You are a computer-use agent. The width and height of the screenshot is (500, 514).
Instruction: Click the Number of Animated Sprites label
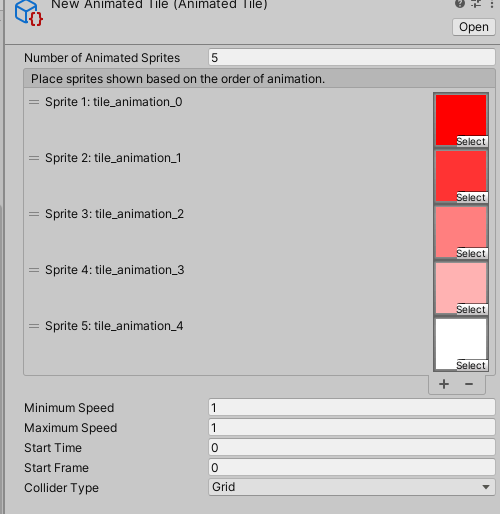tap(102, 58)
